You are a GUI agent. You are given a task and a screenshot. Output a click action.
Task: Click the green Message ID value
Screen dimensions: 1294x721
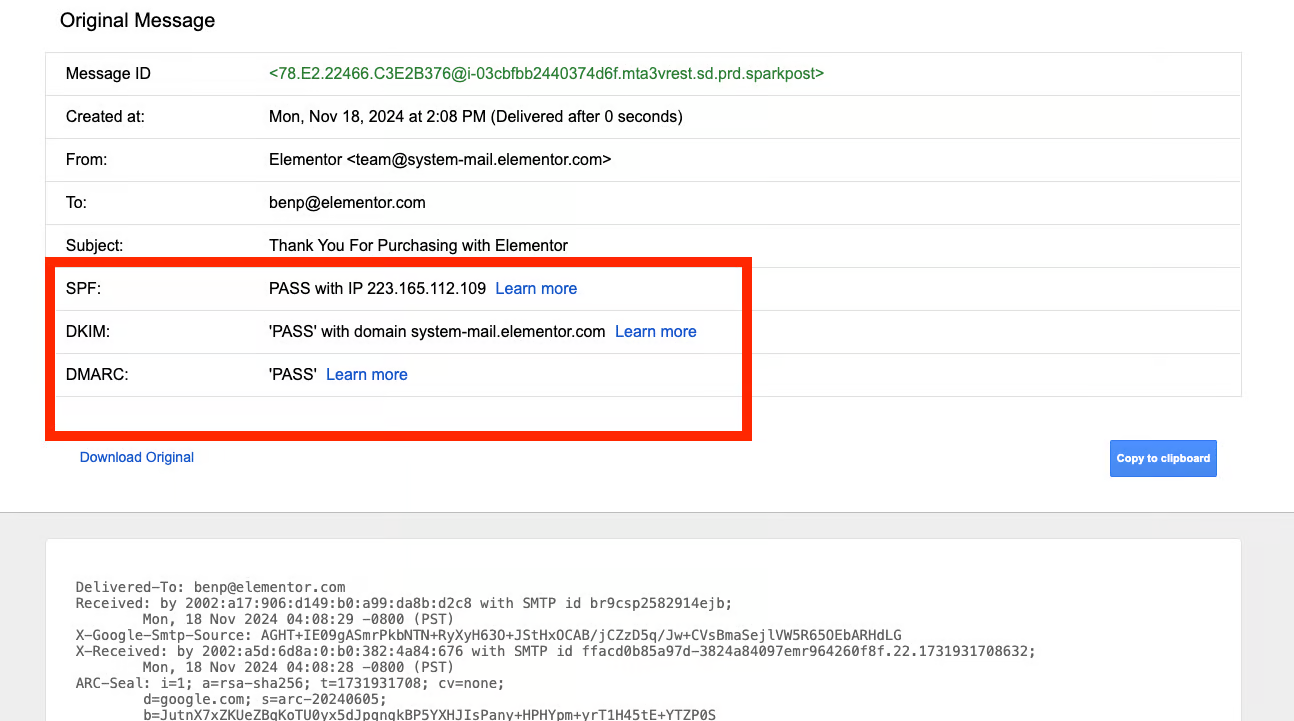click(546, 73)
